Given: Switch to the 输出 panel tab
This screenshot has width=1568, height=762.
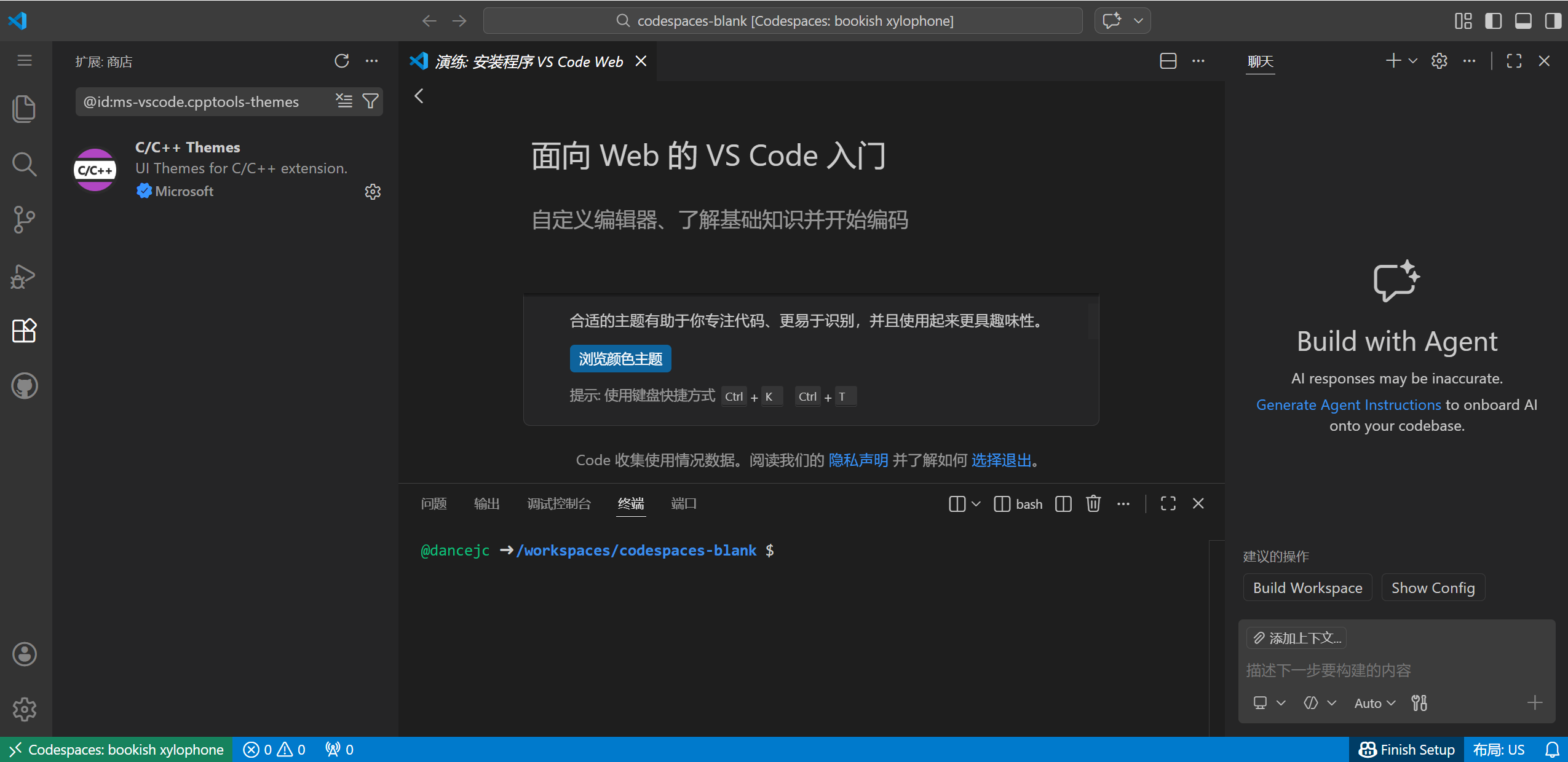Looking at the screenshot, I should pyautogui.click(x=486, y=504).
